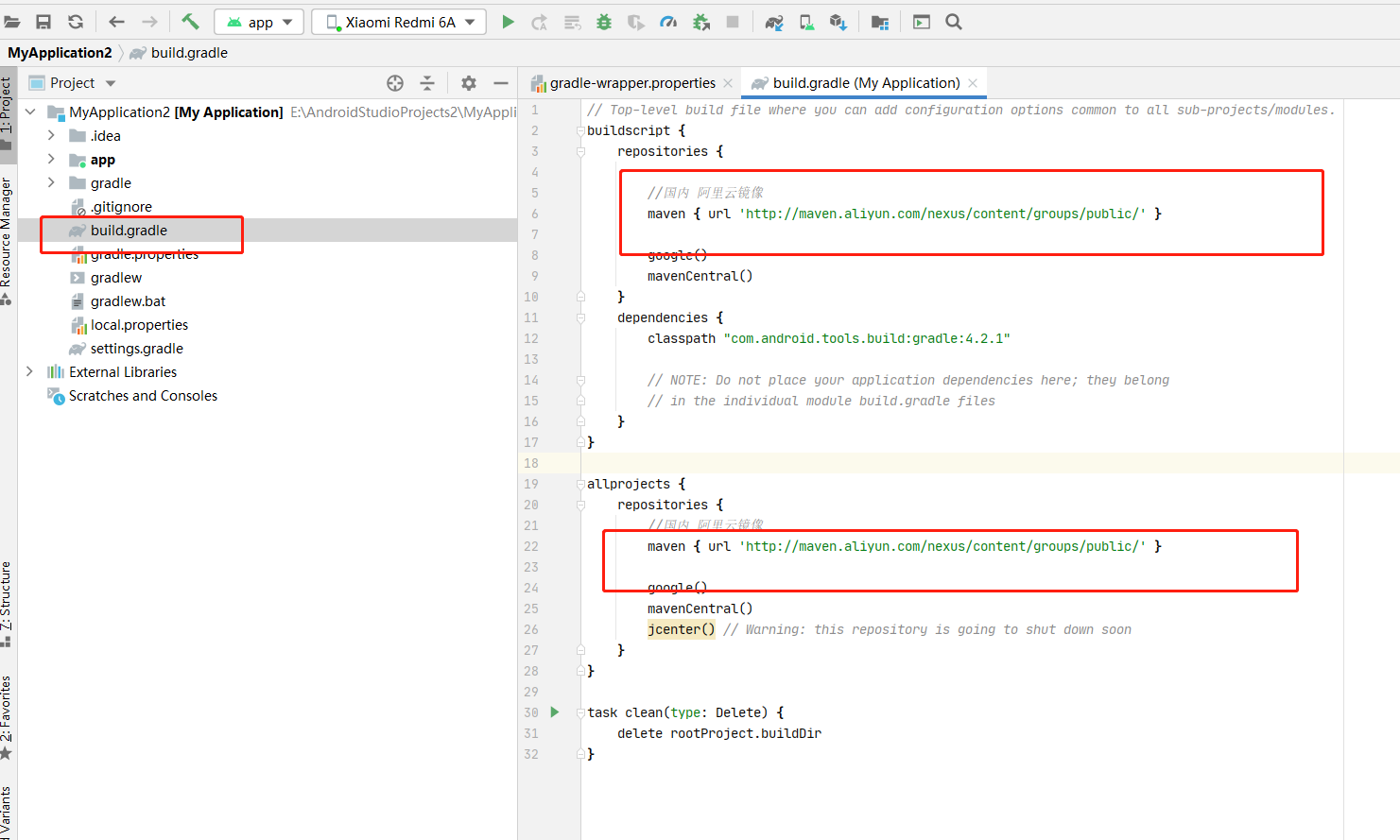This screenshot has width=1400, height=840.
Task: Click the Apply Code Changes icon
Action: 572,22
